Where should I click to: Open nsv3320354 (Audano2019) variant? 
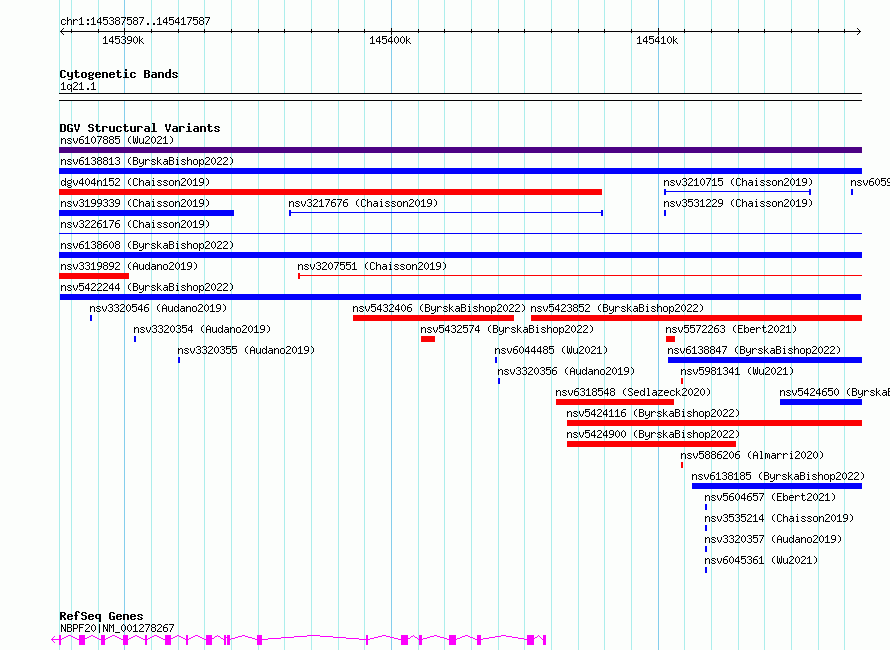point(203,329)
